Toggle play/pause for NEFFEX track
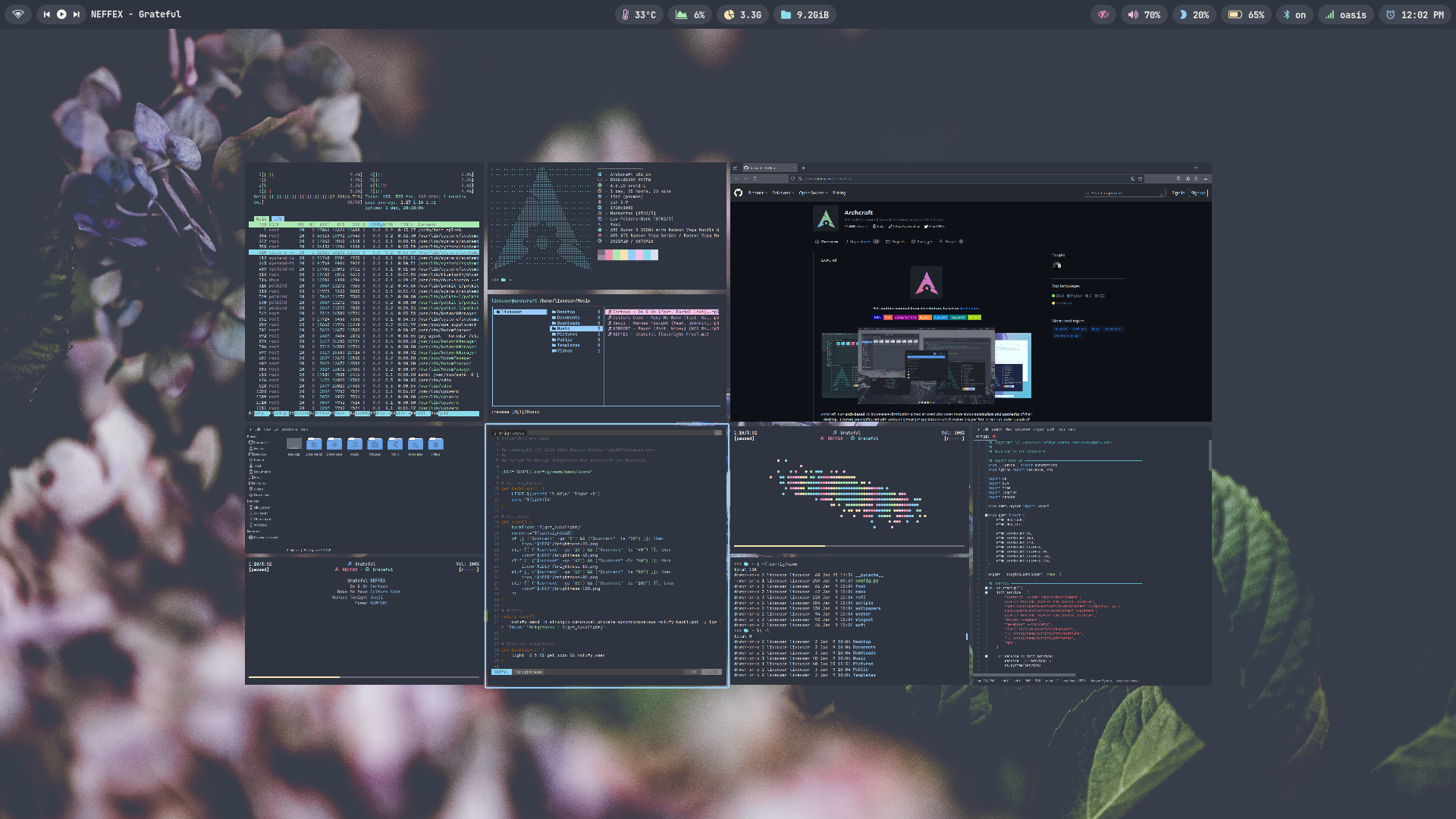Viewport: 1456px width, 819px height. [61, 14]
